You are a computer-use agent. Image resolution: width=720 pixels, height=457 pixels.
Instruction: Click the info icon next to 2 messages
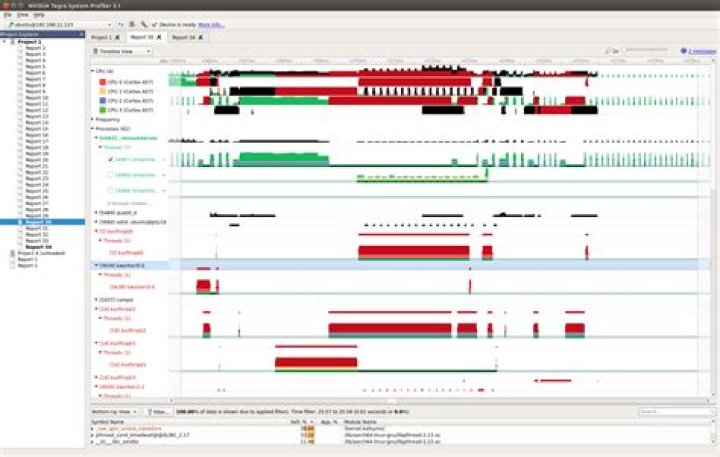tap(684, 51)
